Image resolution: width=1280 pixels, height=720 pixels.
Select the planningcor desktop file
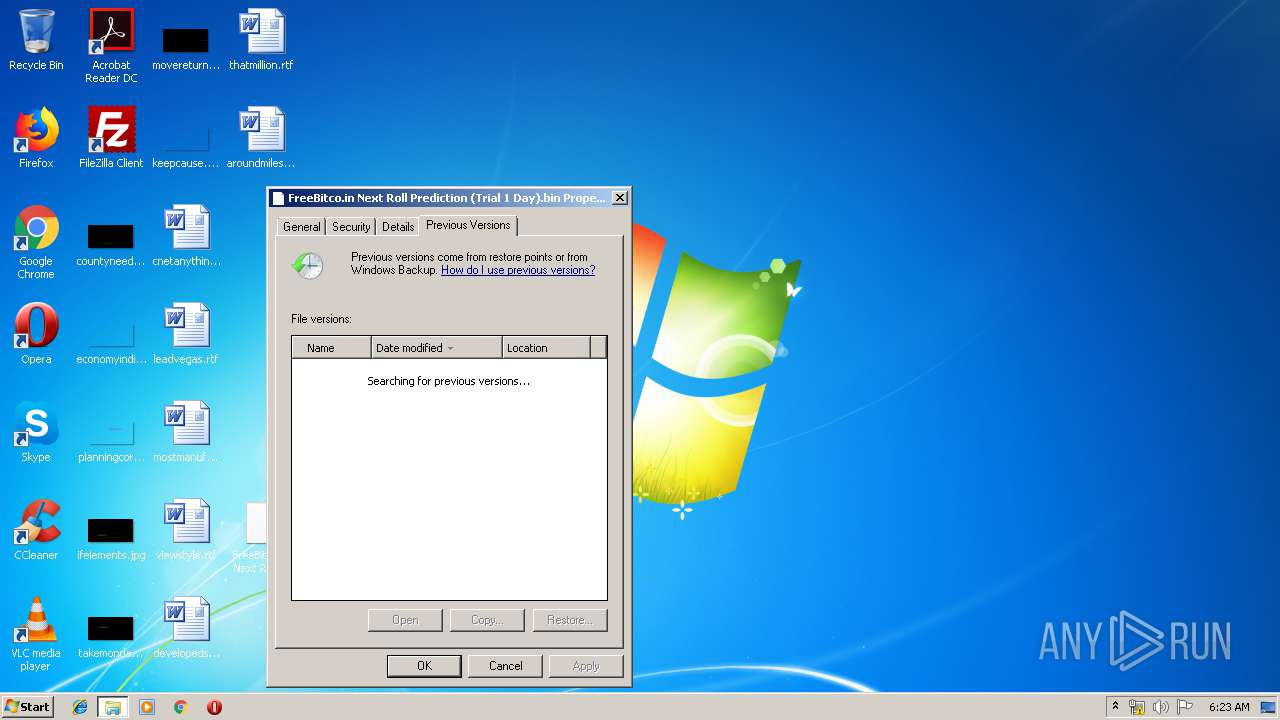pos(111,438)
